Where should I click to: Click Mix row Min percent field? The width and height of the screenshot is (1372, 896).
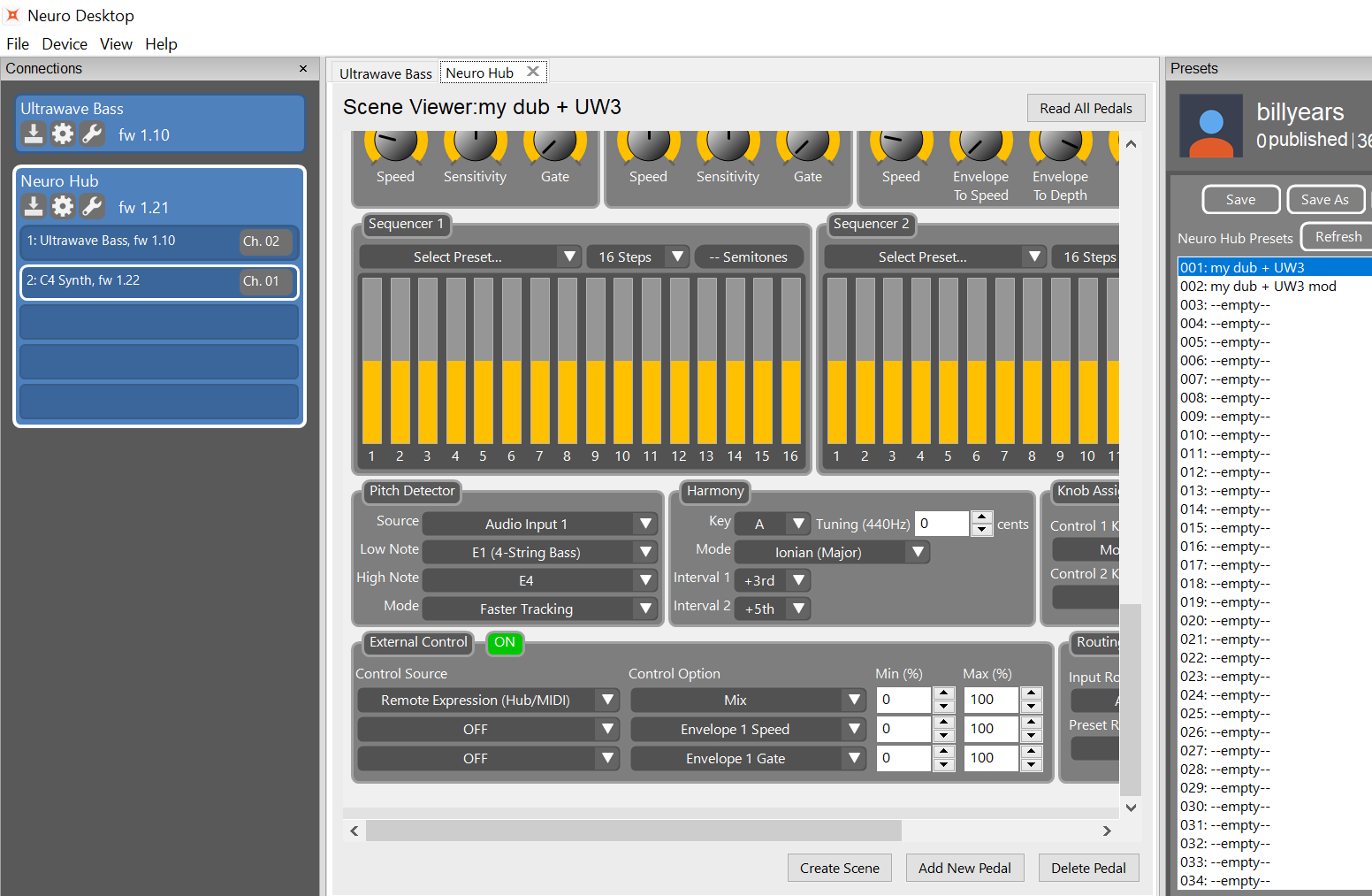coord(903,700)
